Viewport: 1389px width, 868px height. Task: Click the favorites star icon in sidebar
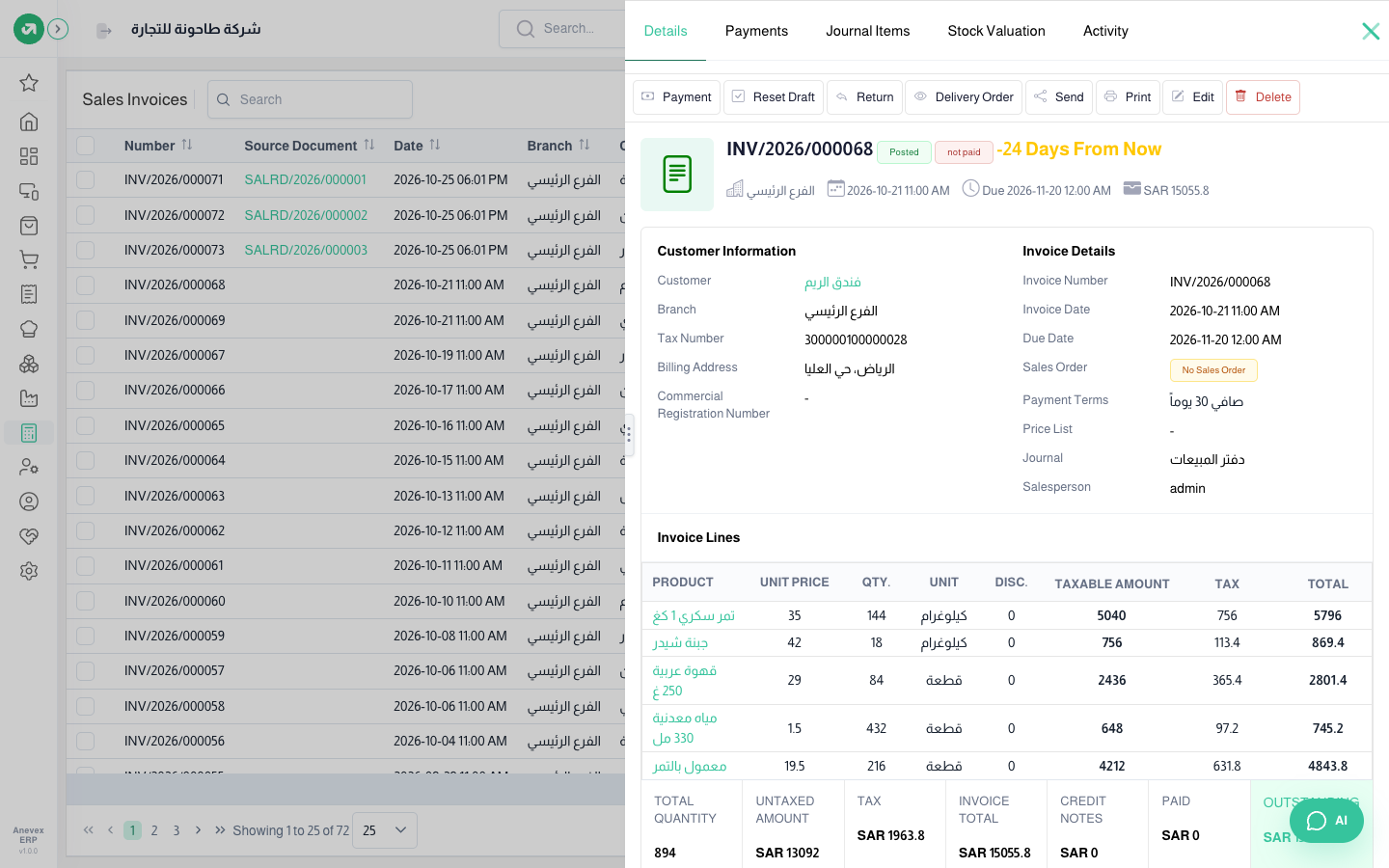[x=29, y=83]
